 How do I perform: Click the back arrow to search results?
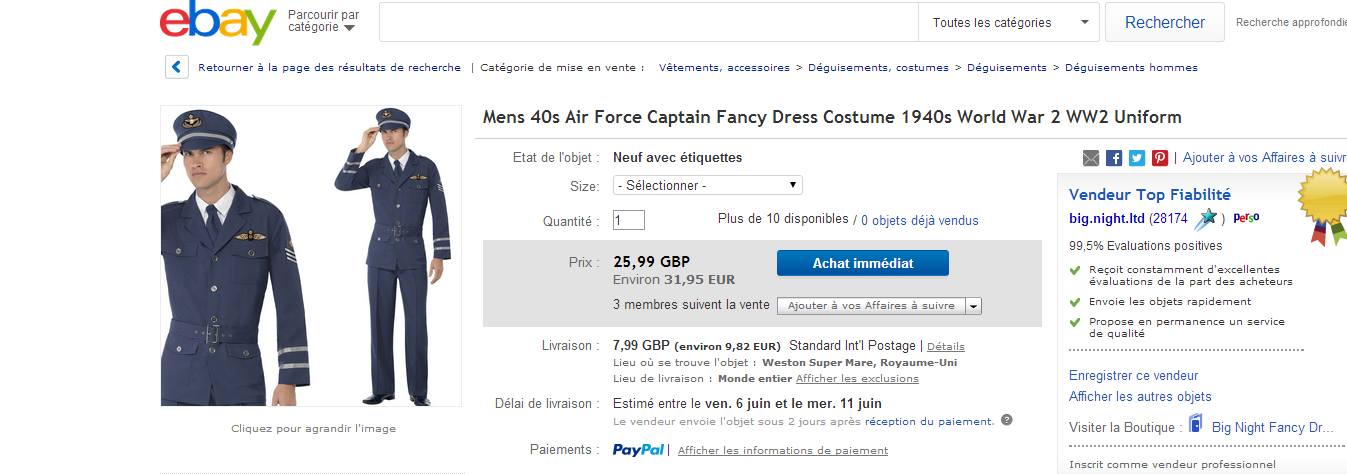[x=177, y=68]
